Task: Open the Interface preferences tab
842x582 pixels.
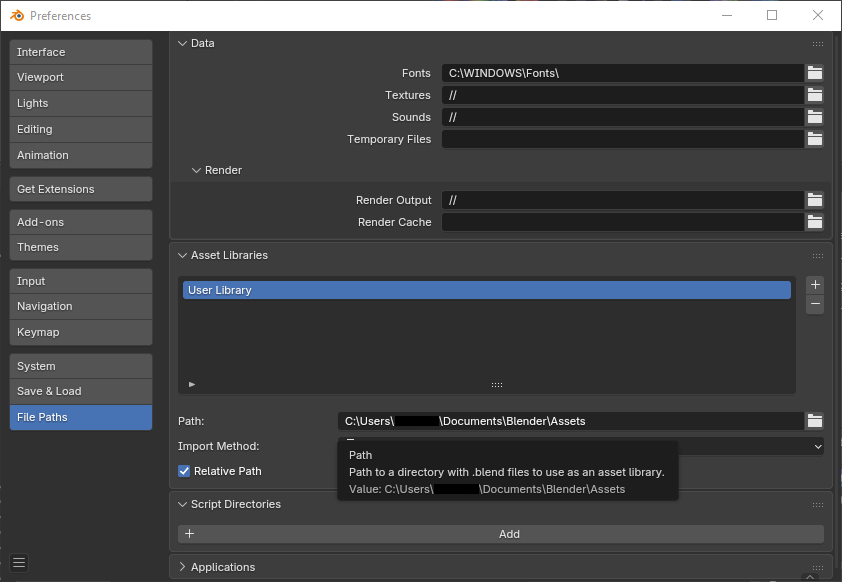Action: pos(81,52)
